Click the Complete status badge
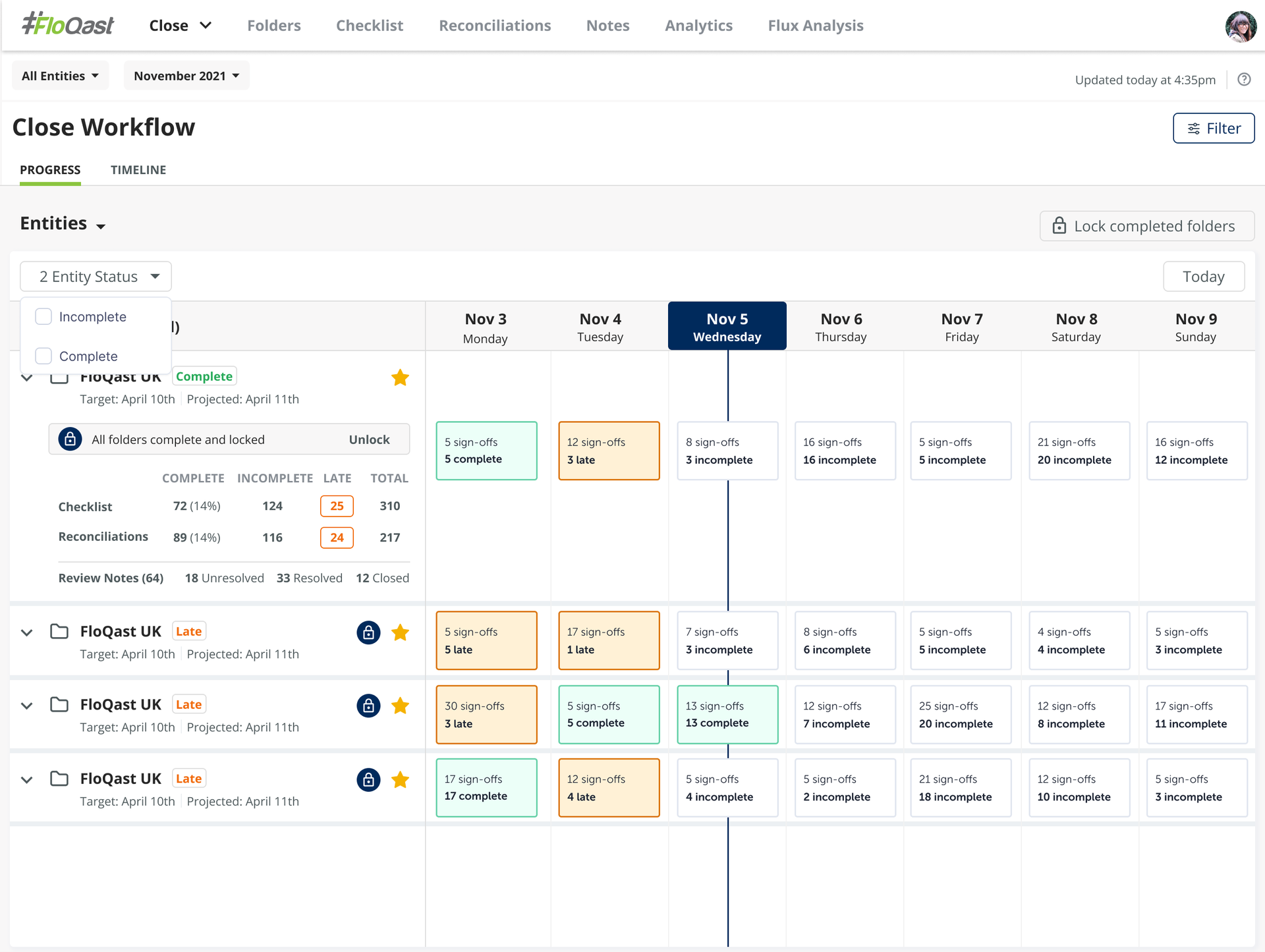1265x952 pixels. [204, 376]
